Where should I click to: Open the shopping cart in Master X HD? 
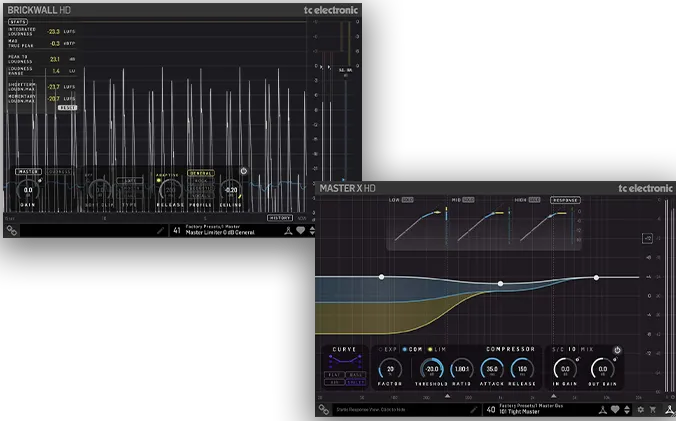653,409
